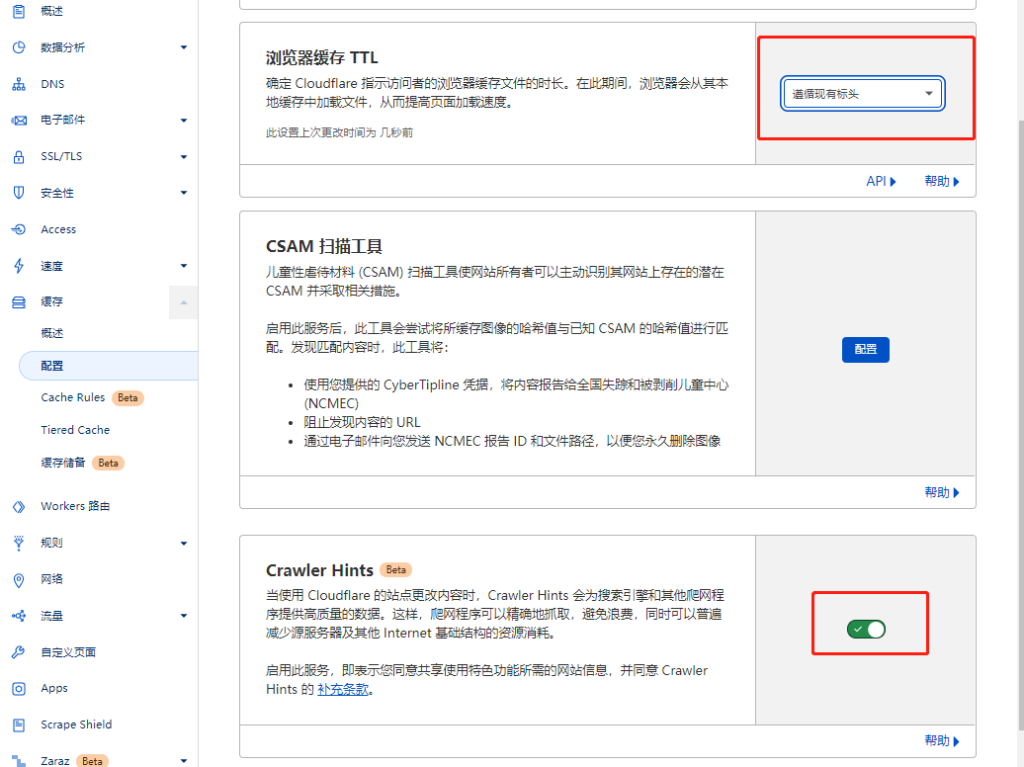
Task: Open the 网络 location pin icon
Action: point(18,580)
